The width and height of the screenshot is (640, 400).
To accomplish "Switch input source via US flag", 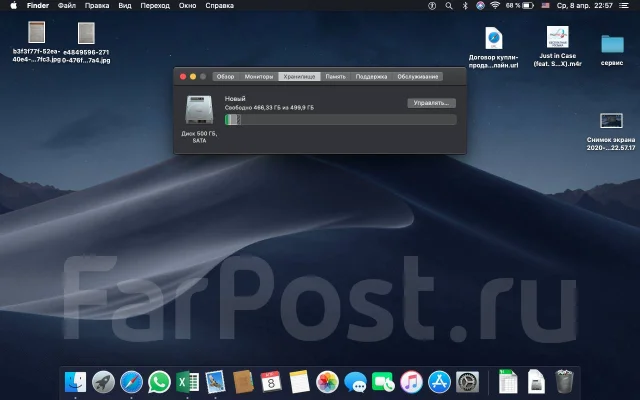I will click(545, 6).
